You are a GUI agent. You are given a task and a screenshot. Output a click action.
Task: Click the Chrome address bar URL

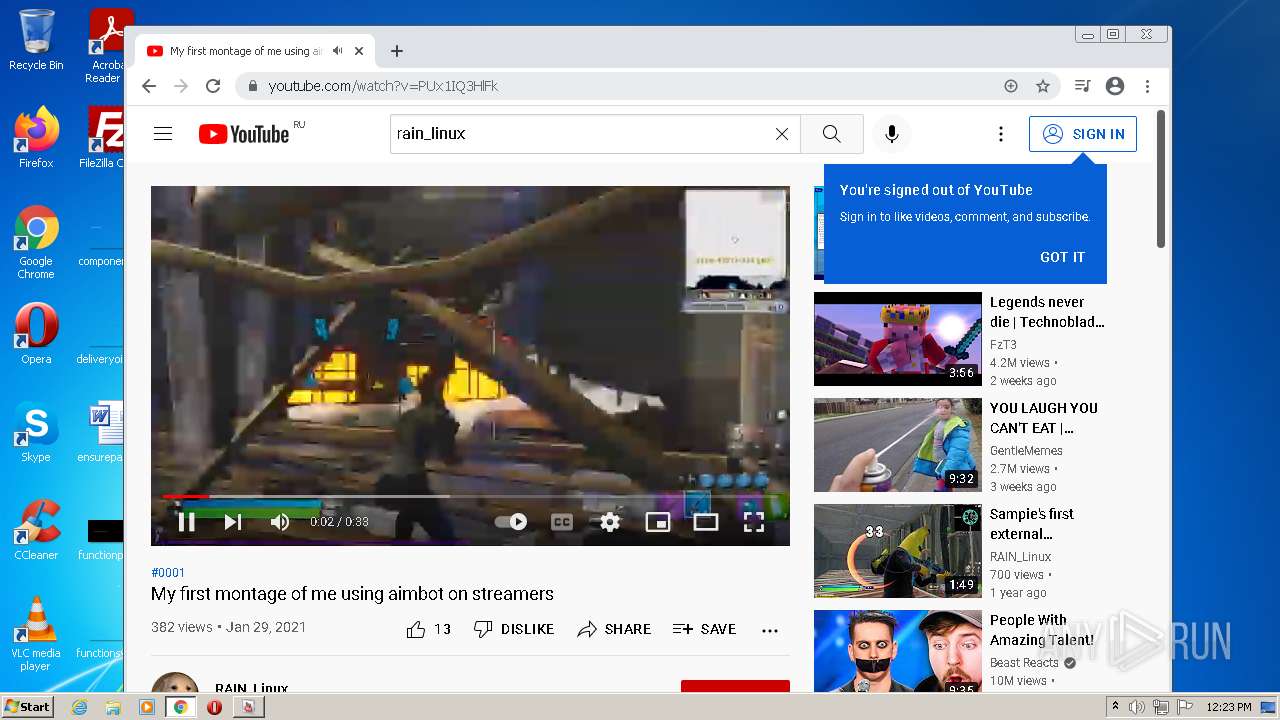click(x=383, y=86)
